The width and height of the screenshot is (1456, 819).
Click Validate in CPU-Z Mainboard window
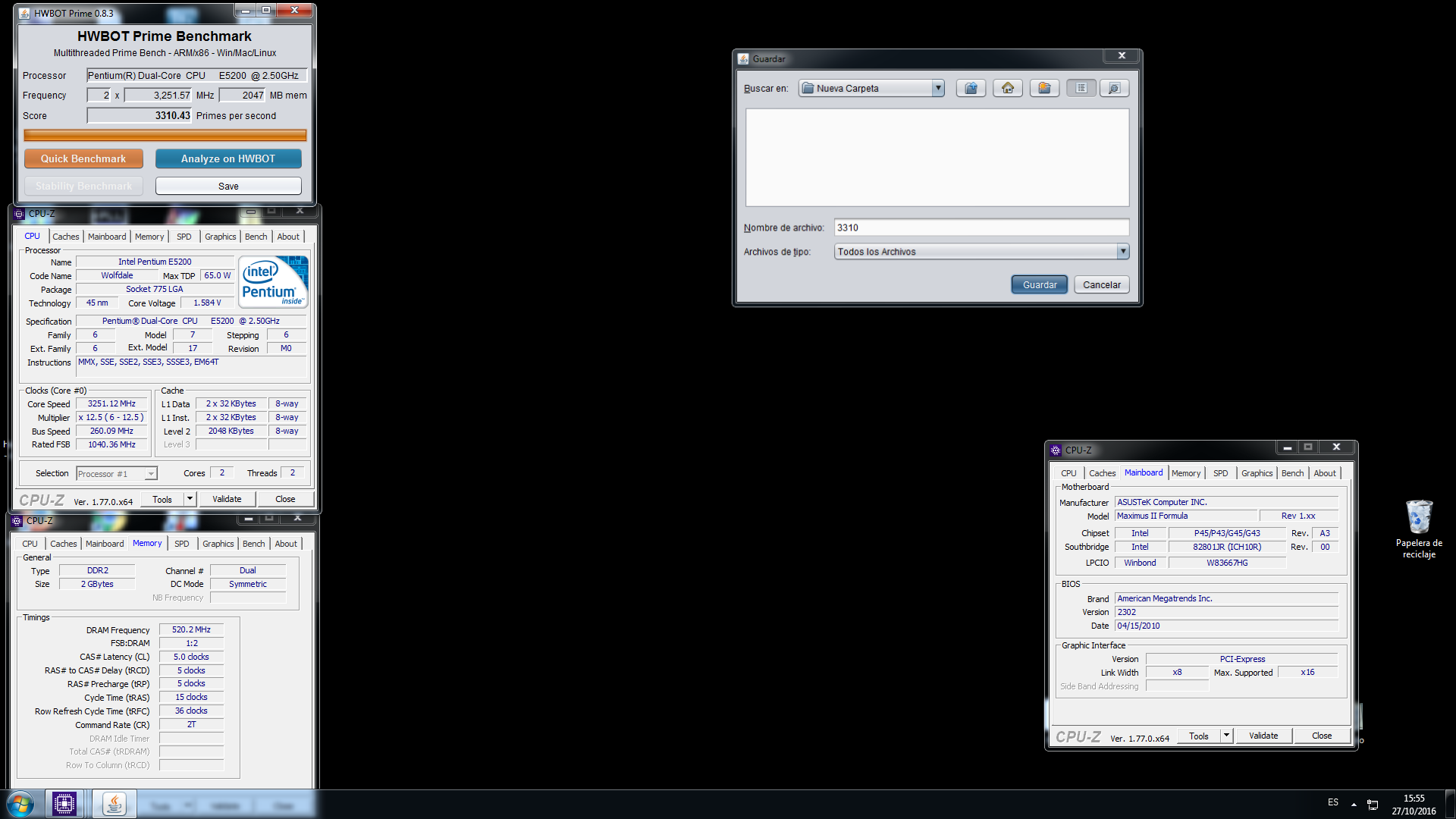(x=1263, y=736)
